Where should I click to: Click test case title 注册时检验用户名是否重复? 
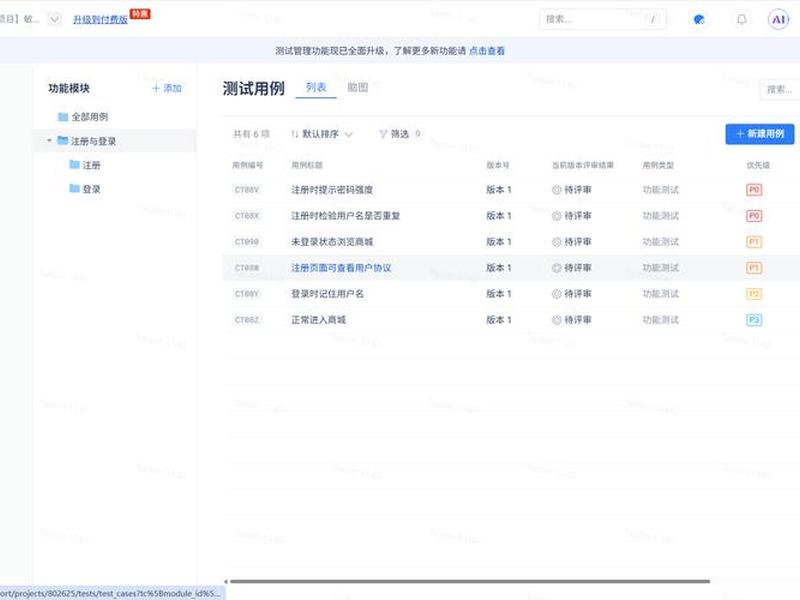345,216
